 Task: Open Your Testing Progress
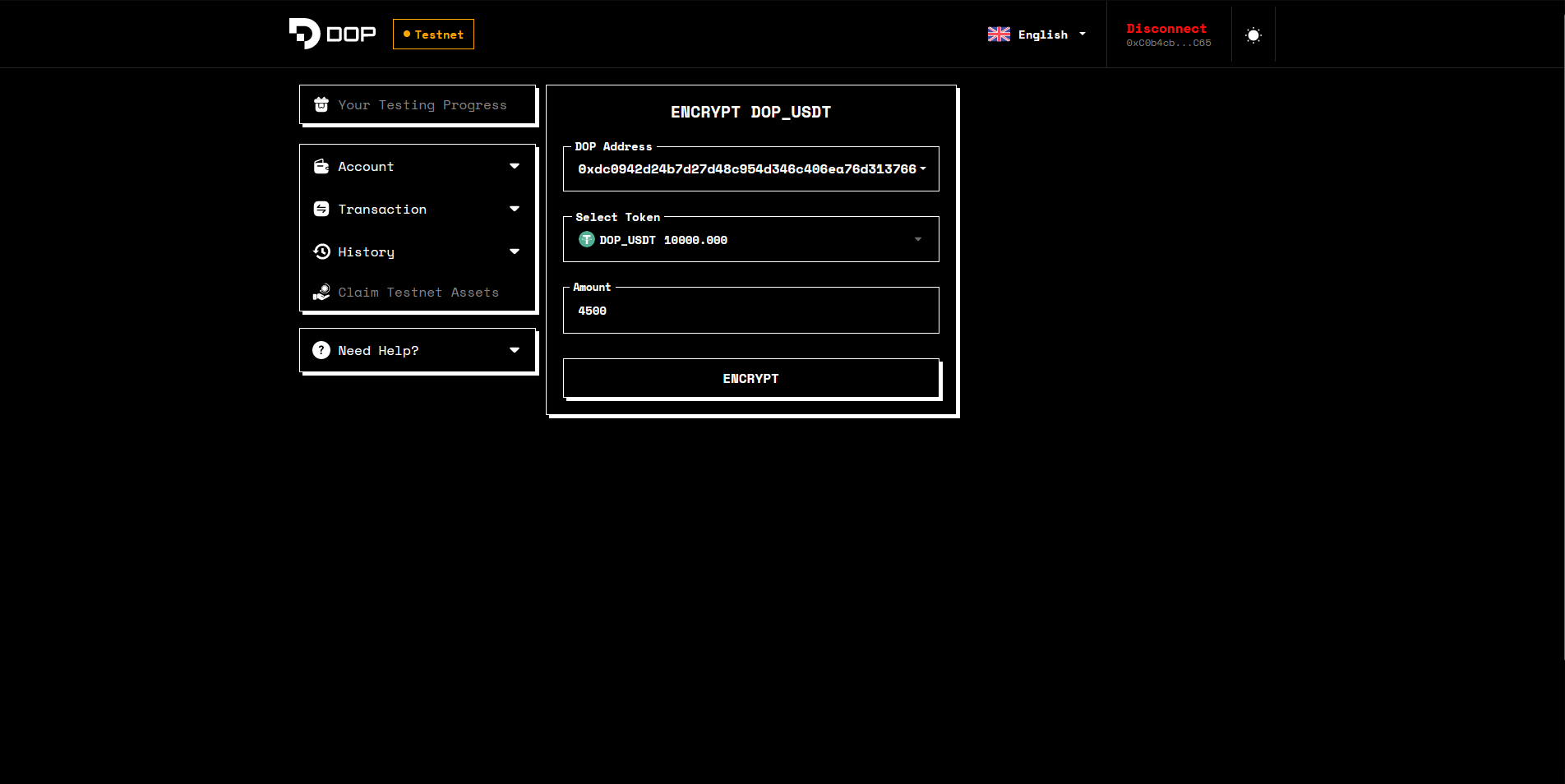[422, 105]
